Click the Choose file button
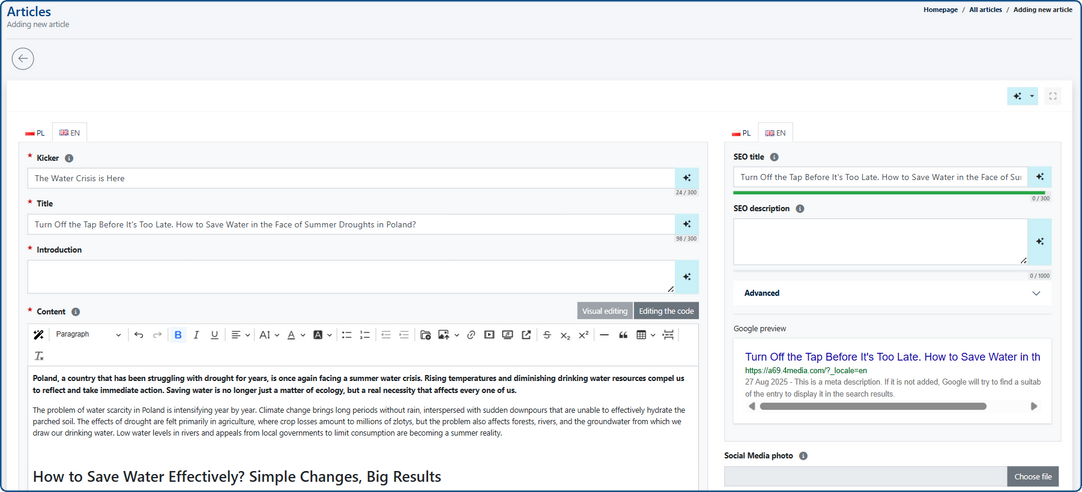Viewport: 1082px width, 492px height. pyautogui.click(x=1032, y=477)
